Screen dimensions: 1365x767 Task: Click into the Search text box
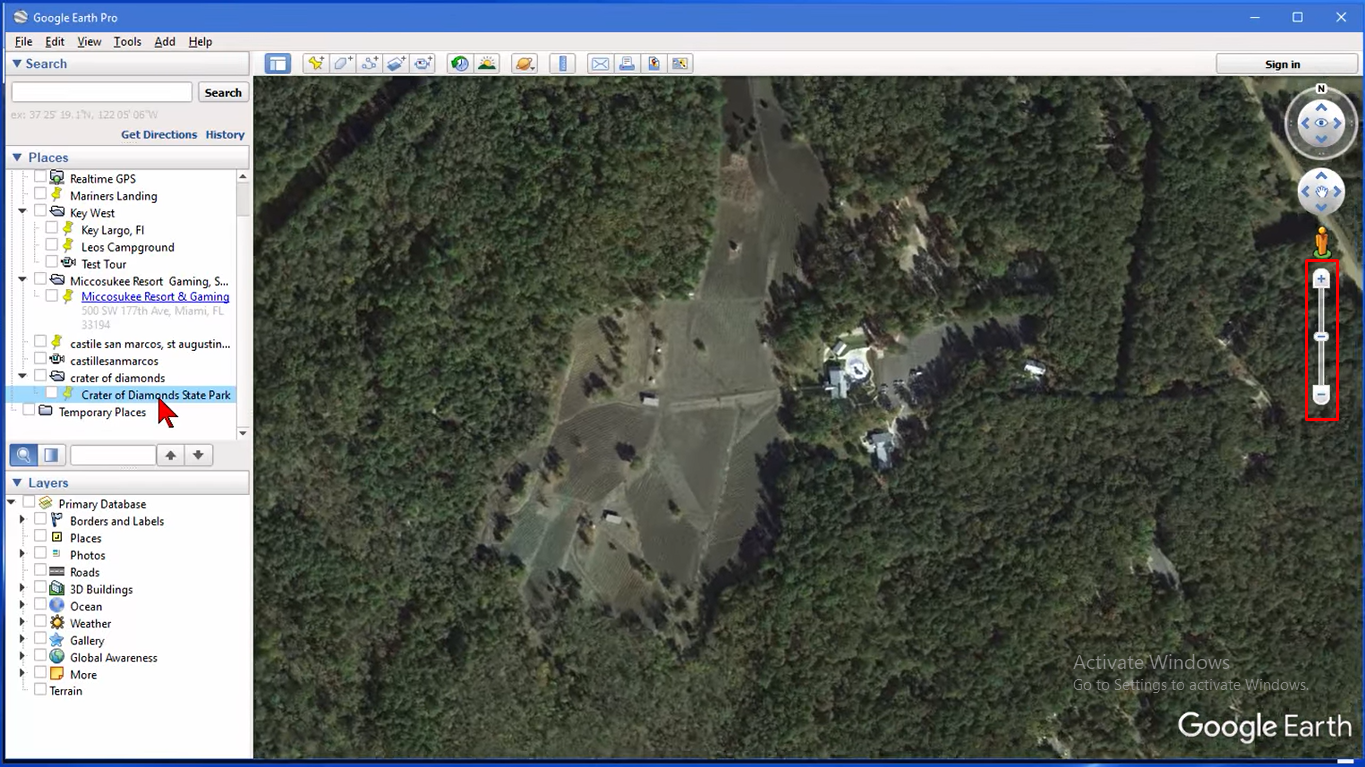pos(102,92)
